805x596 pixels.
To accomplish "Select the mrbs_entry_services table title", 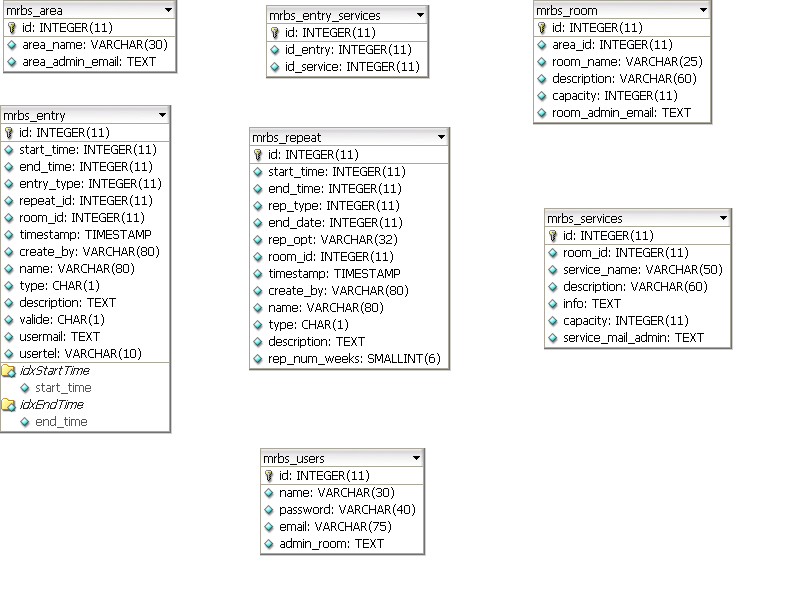I will pos(325,15).
